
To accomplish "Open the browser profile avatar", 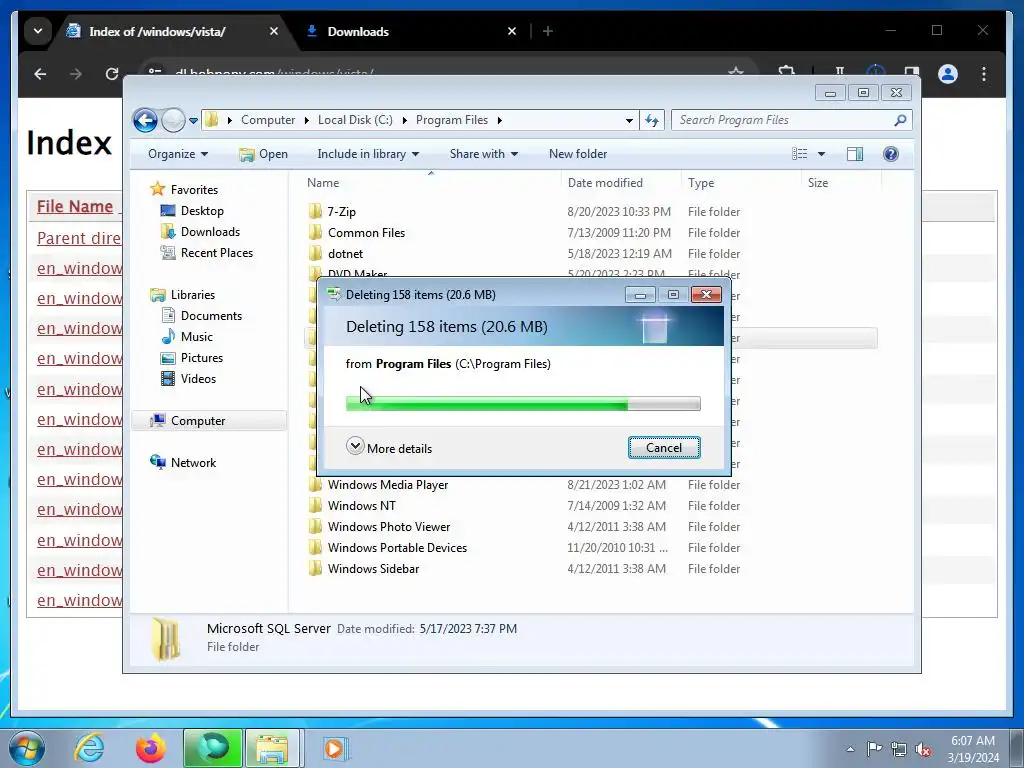I will click(x=948, y=74).
